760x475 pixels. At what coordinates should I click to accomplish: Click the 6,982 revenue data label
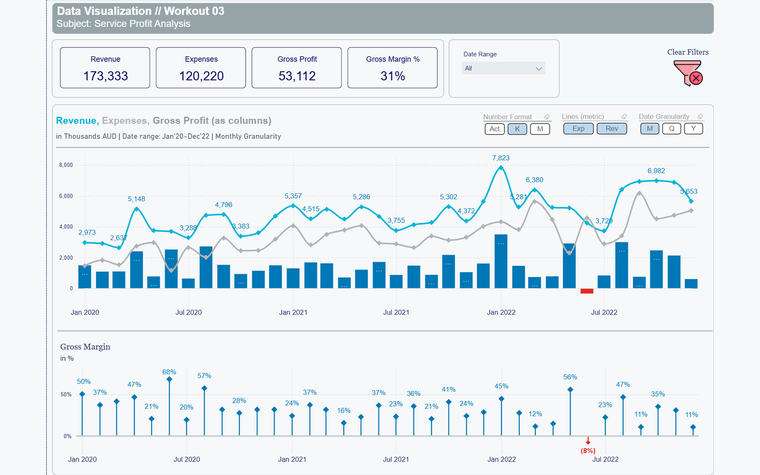(656, 171)
